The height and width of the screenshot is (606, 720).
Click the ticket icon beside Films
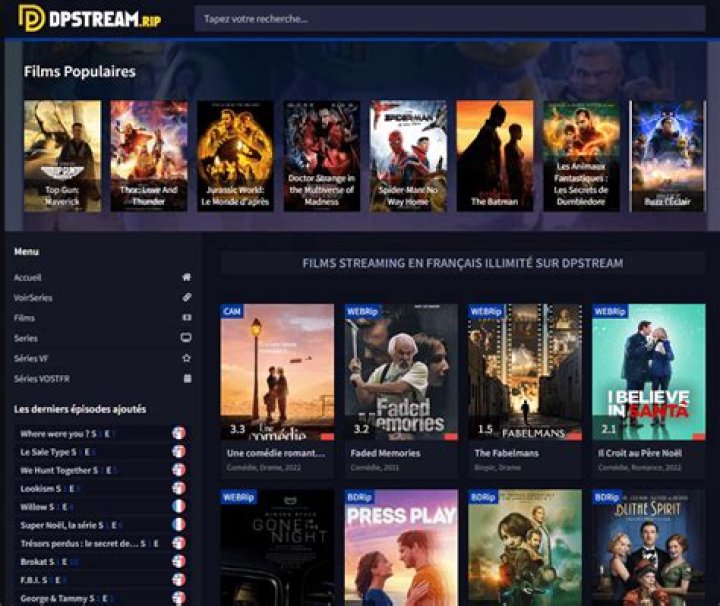187,317
